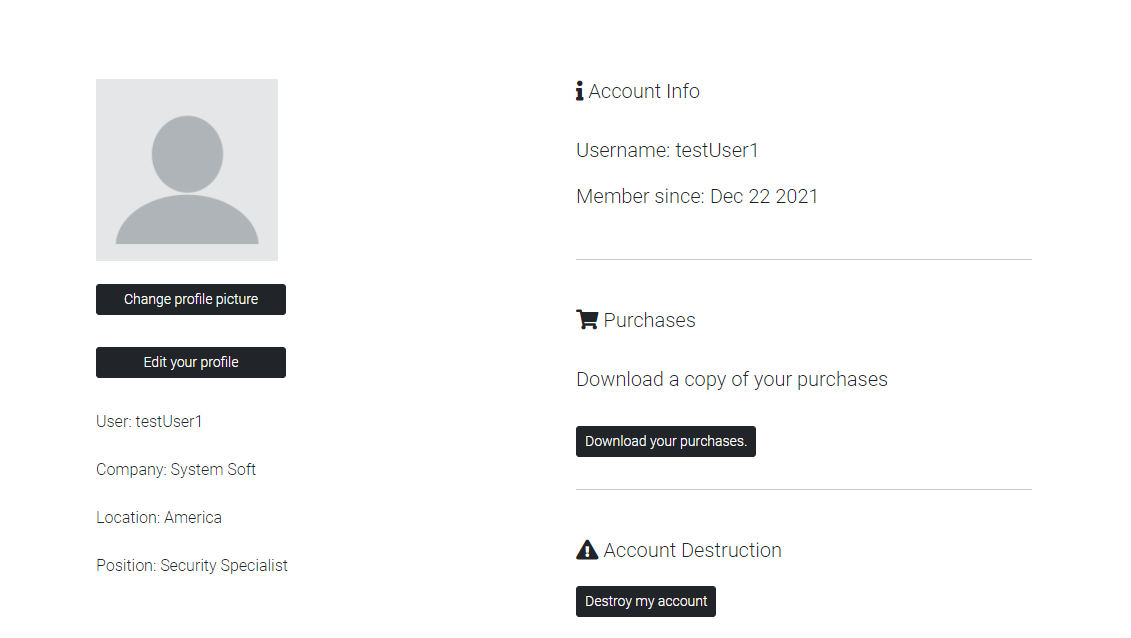The height and width of the screenshot is (638, 1131).
Task: Click the Account Info icon
Action: tap(580, 92)
